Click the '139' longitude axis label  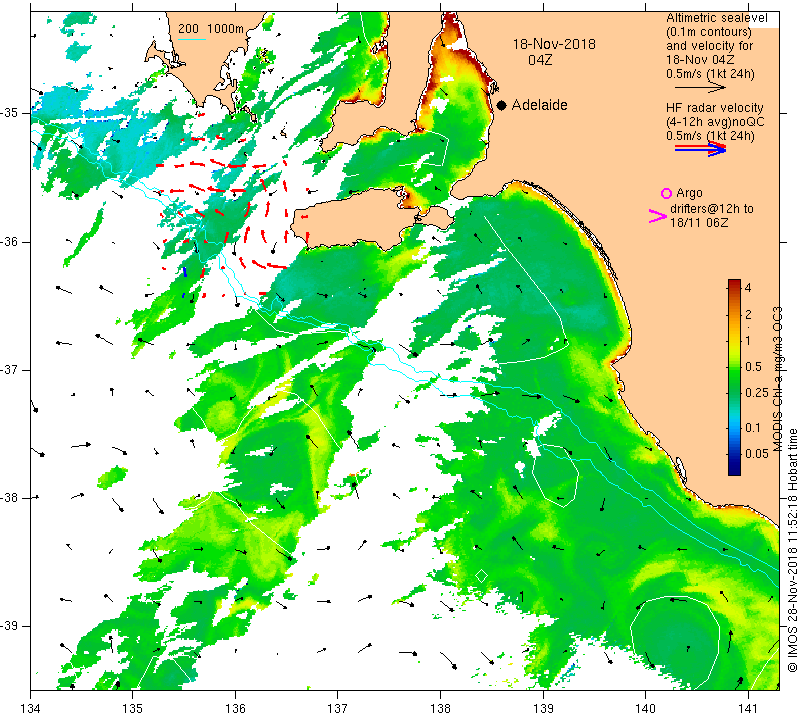coord(543,708)
